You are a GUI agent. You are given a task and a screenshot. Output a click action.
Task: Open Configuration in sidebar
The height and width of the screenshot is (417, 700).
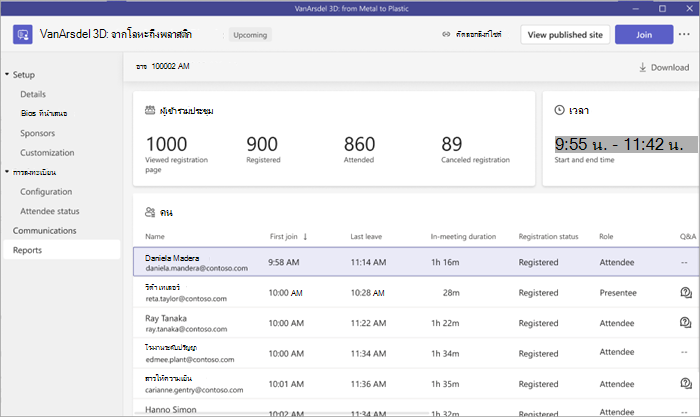coord(46,192)
